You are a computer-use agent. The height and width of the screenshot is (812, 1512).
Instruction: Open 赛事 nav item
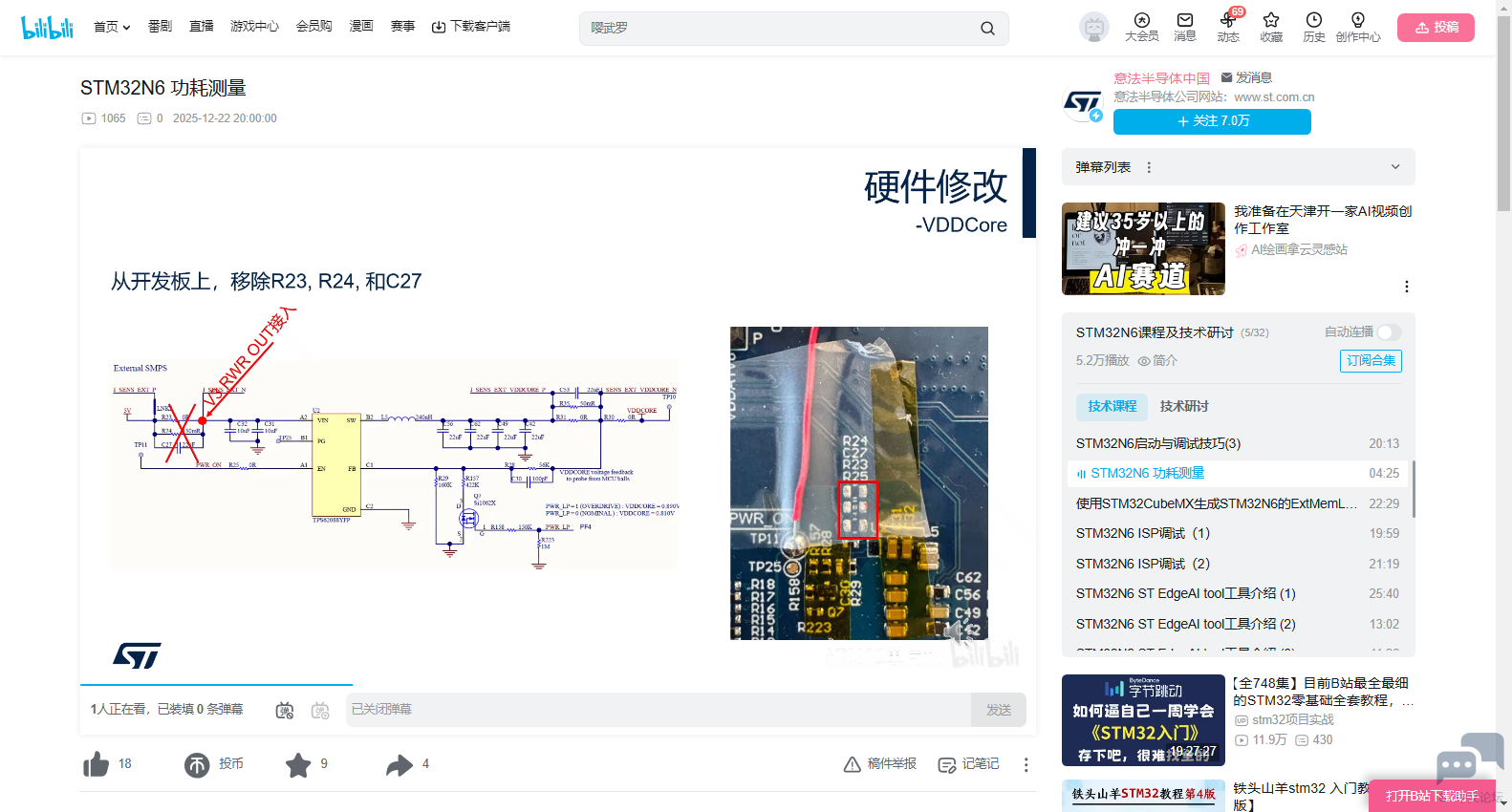402,27
